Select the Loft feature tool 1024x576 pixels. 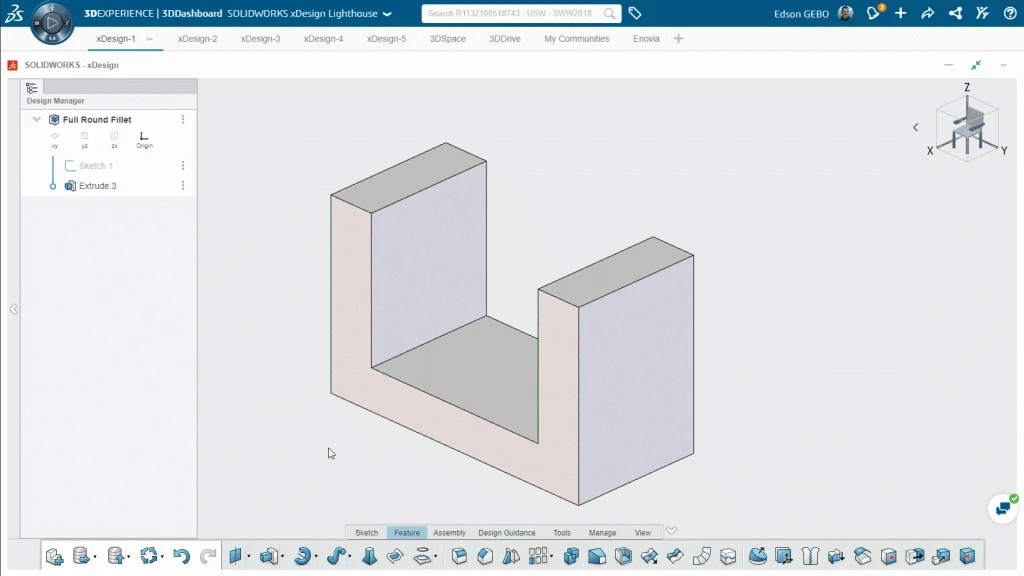369,556
